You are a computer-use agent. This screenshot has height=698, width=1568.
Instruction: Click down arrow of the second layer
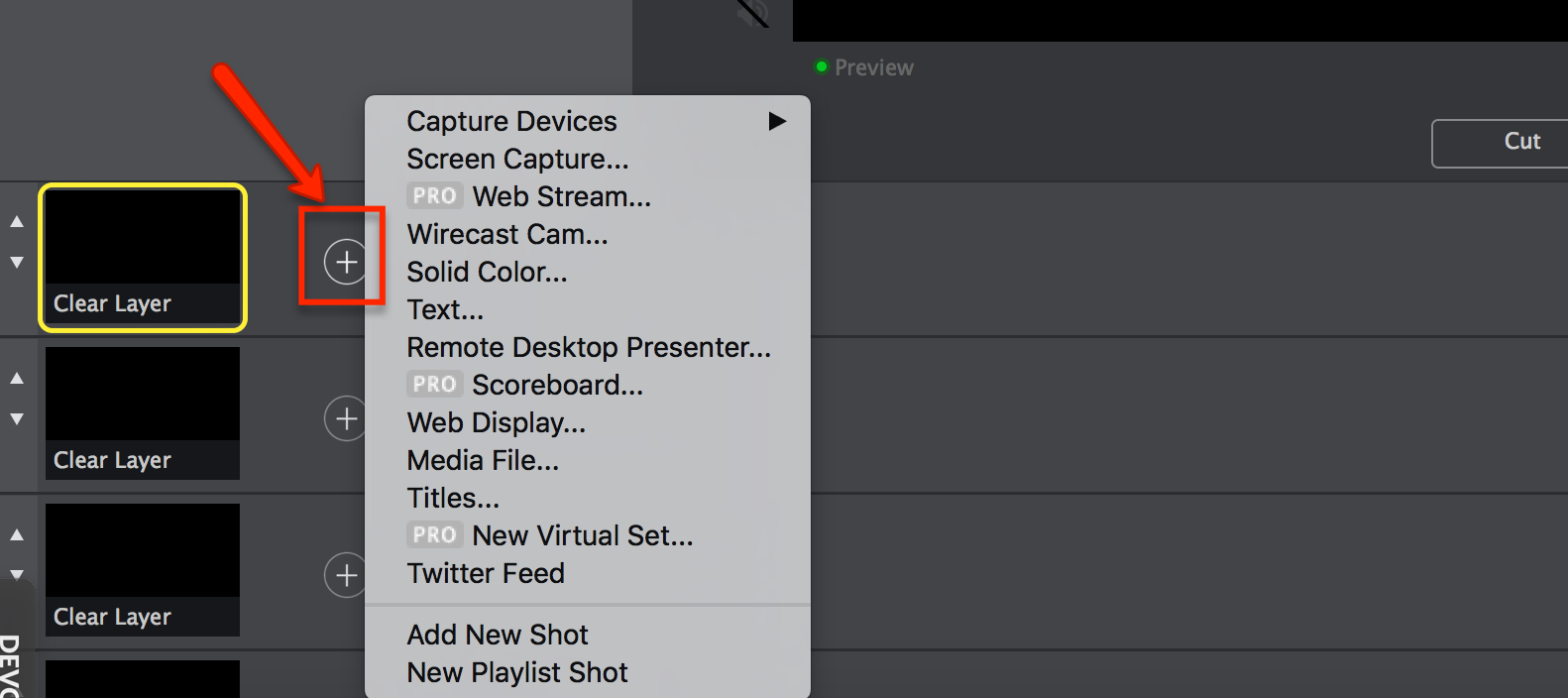(x=17, y=419)
